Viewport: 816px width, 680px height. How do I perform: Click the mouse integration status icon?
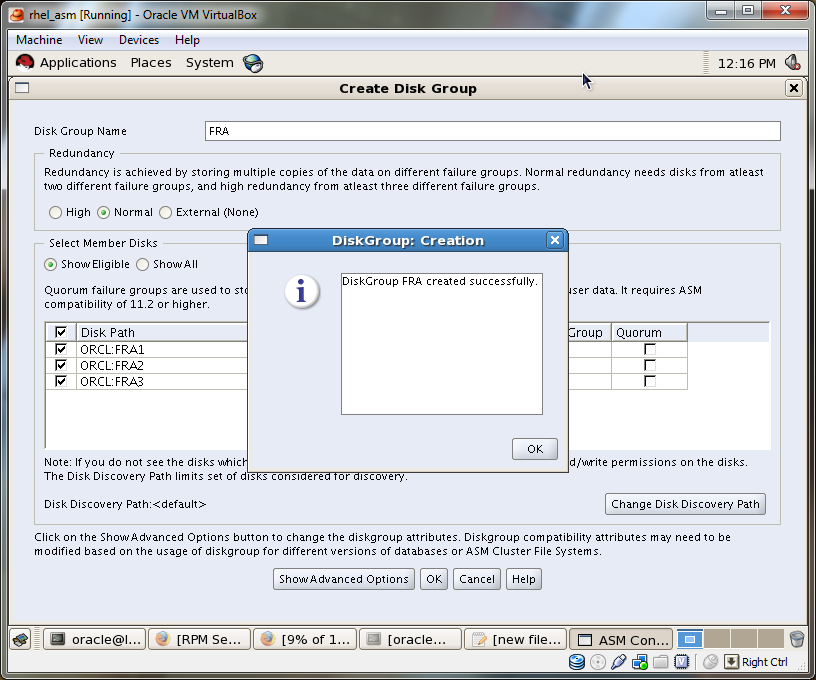click(710, 662)
